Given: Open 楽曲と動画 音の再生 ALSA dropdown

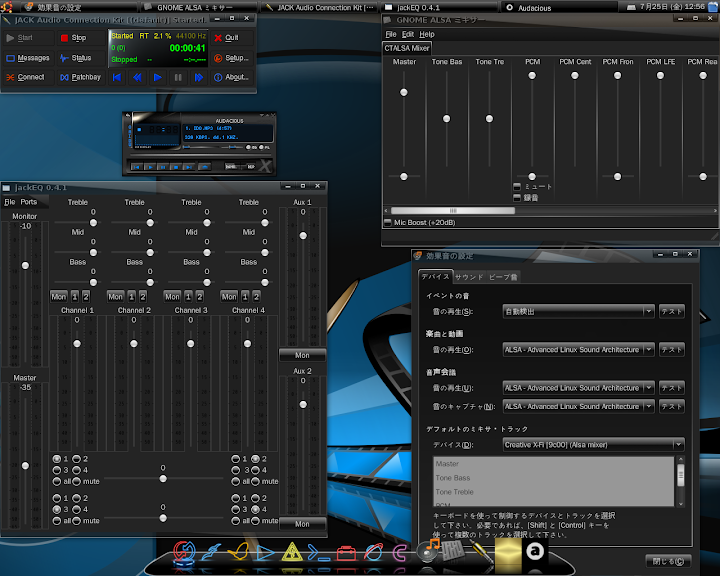Looking at the screenshot, I should (579, 350).
